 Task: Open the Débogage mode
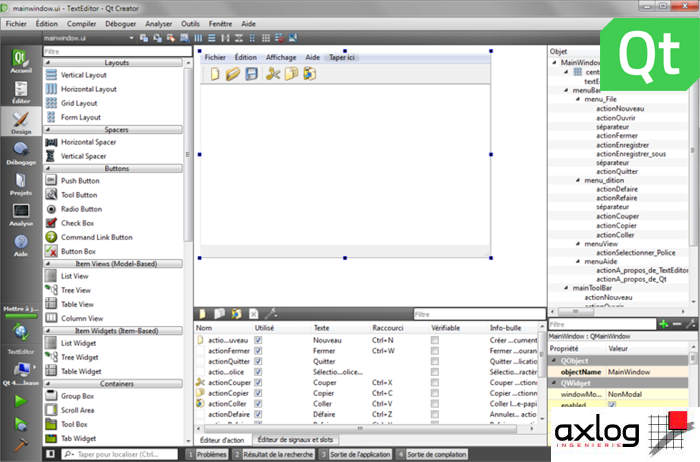[x=21, y=153]
